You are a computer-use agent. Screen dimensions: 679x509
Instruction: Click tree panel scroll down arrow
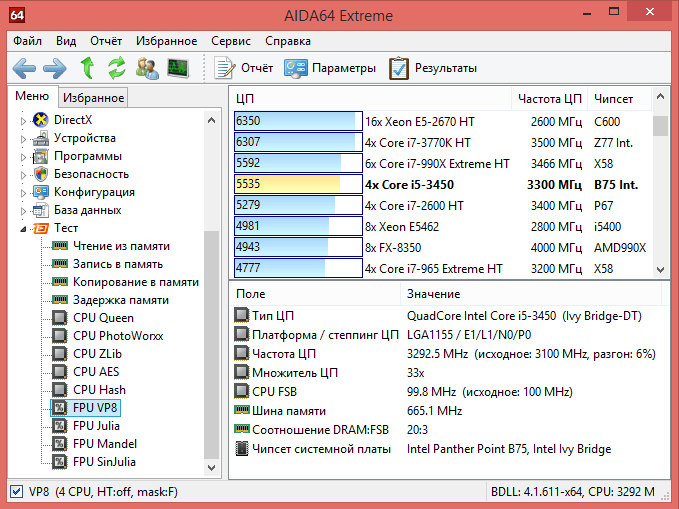click(x=211, y=468)
